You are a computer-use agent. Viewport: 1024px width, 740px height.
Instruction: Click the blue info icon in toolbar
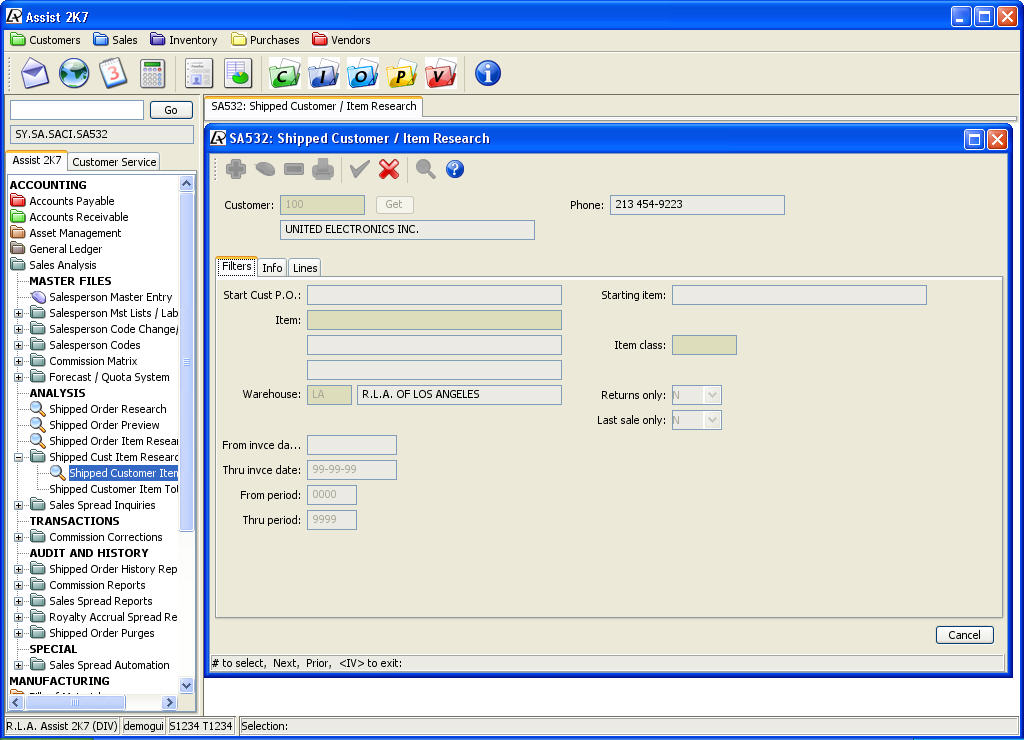pyautogui.click(x=487, y=73)
